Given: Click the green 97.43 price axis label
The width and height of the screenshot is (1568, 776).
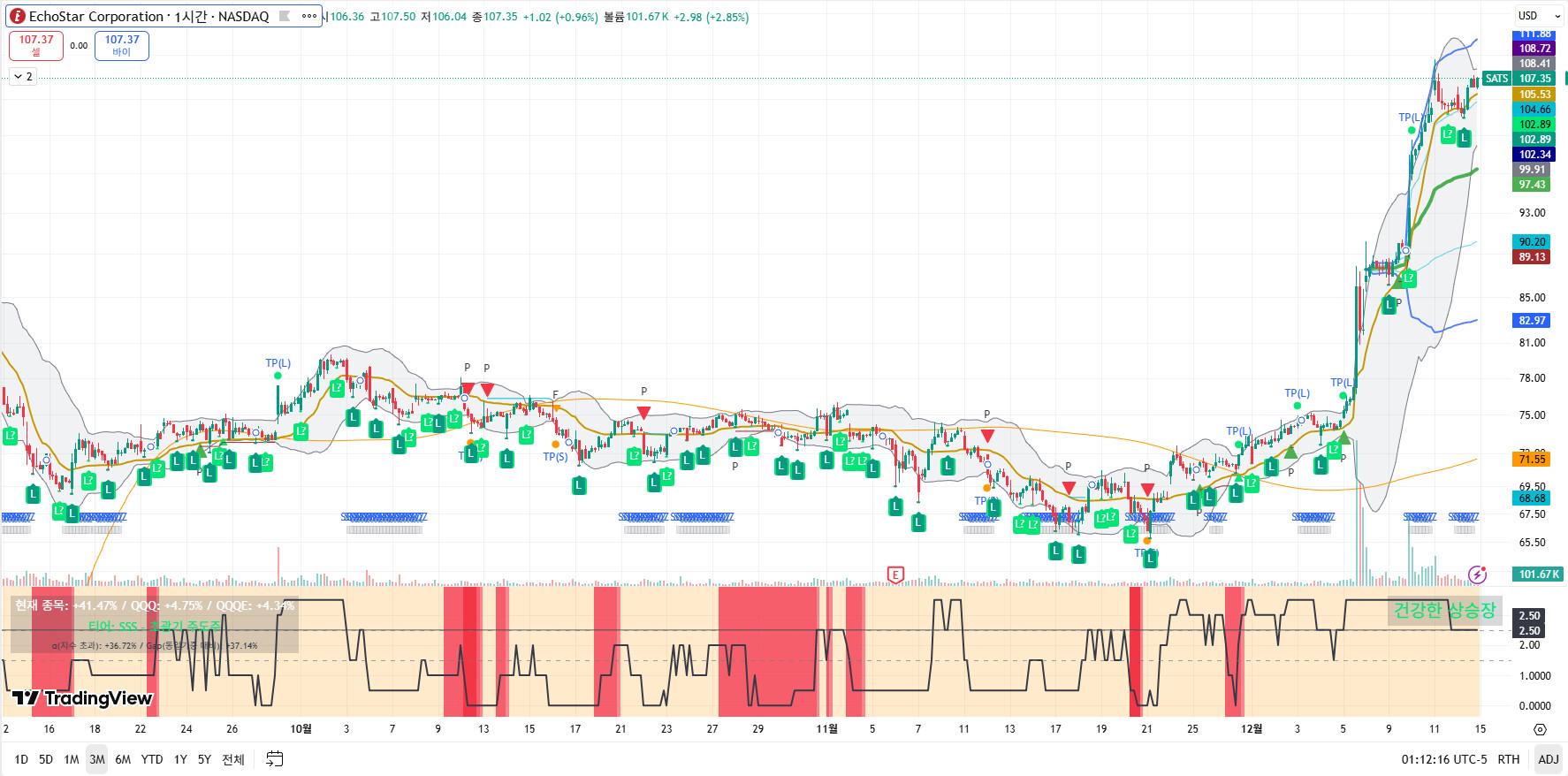Looking at the screenshot, I should 1533,185.
